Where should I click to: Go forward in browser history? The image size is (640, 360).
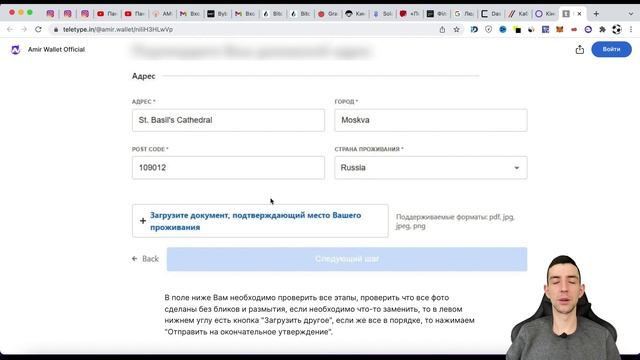click(x=24, y=29)
